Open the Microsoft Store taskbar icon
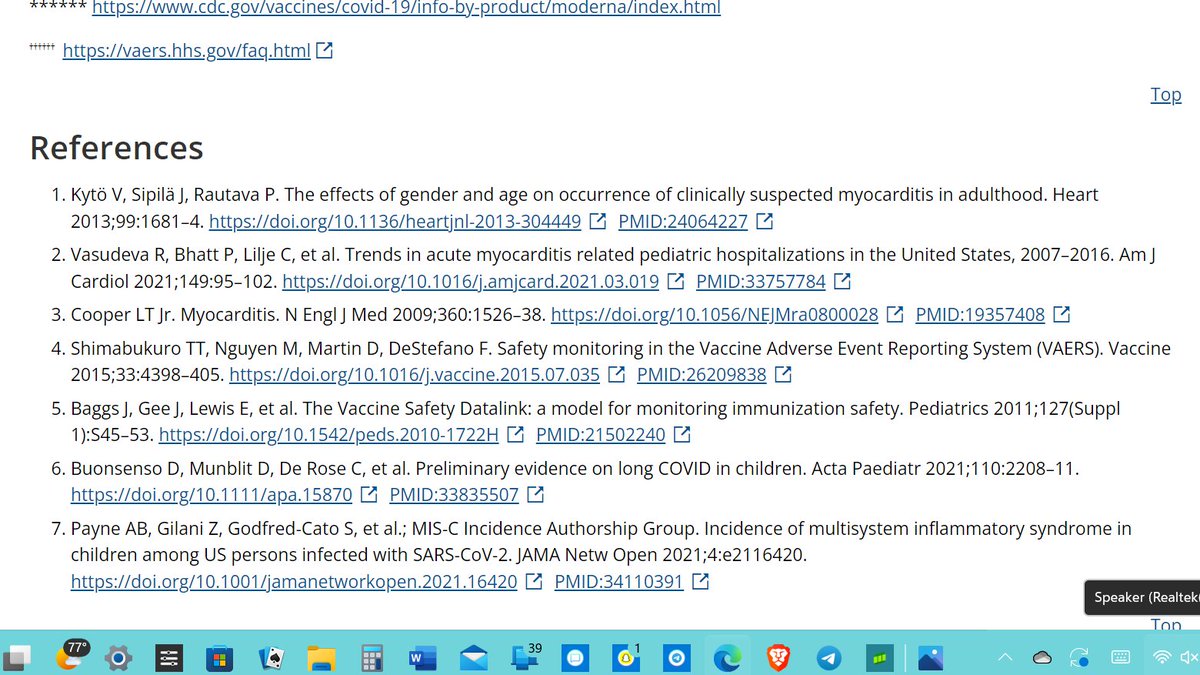1200x675 pixels. pos(218,658)
